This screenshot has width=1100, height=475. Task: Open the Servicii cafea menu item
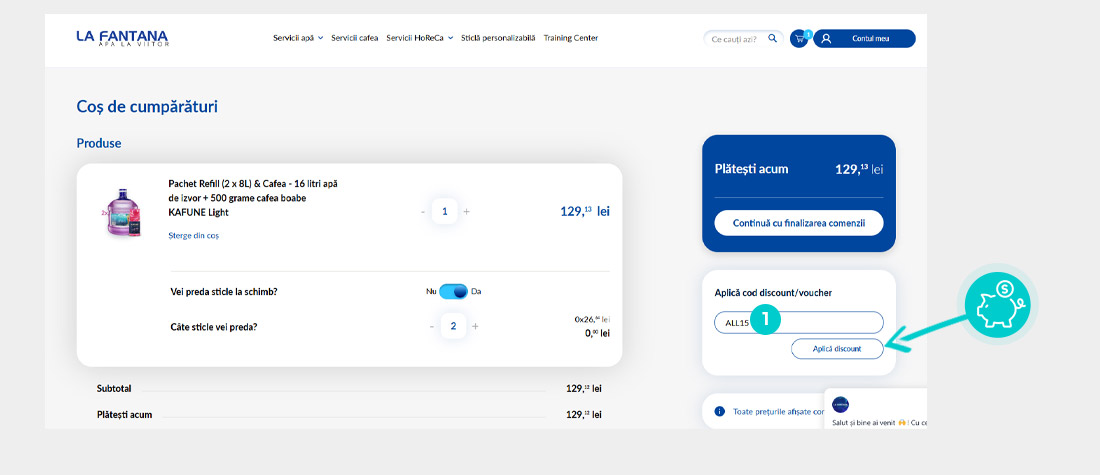[355, 38]
